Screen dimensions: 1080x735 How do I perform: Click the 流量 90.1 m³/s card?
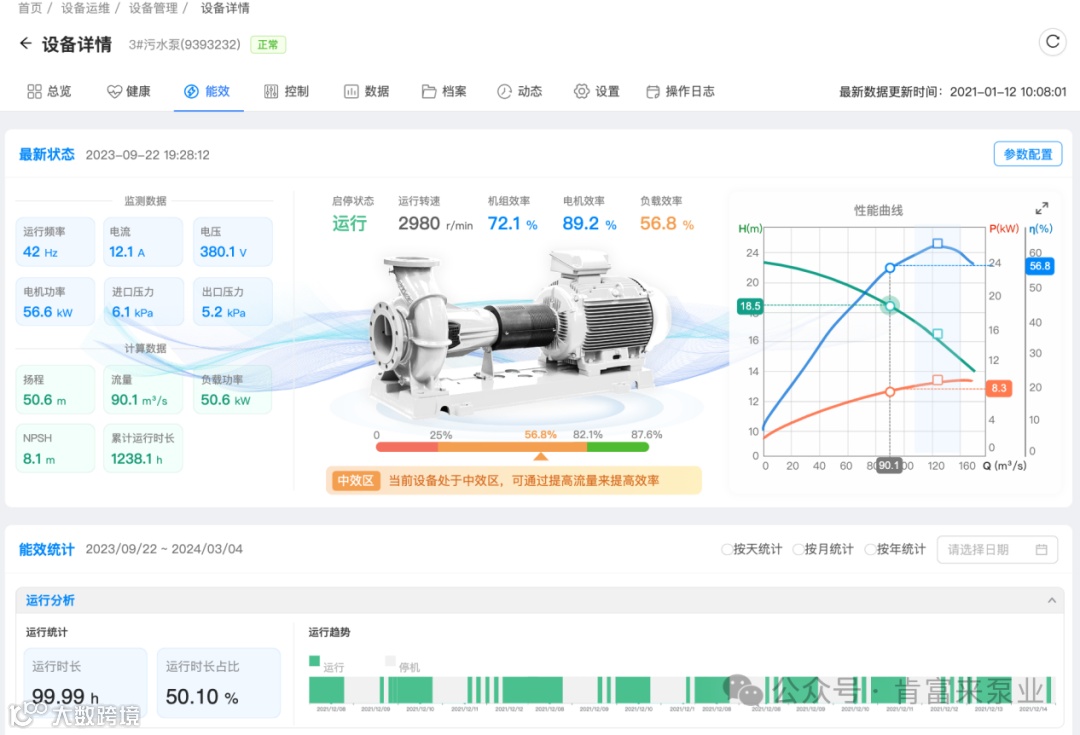pos(143,389)
